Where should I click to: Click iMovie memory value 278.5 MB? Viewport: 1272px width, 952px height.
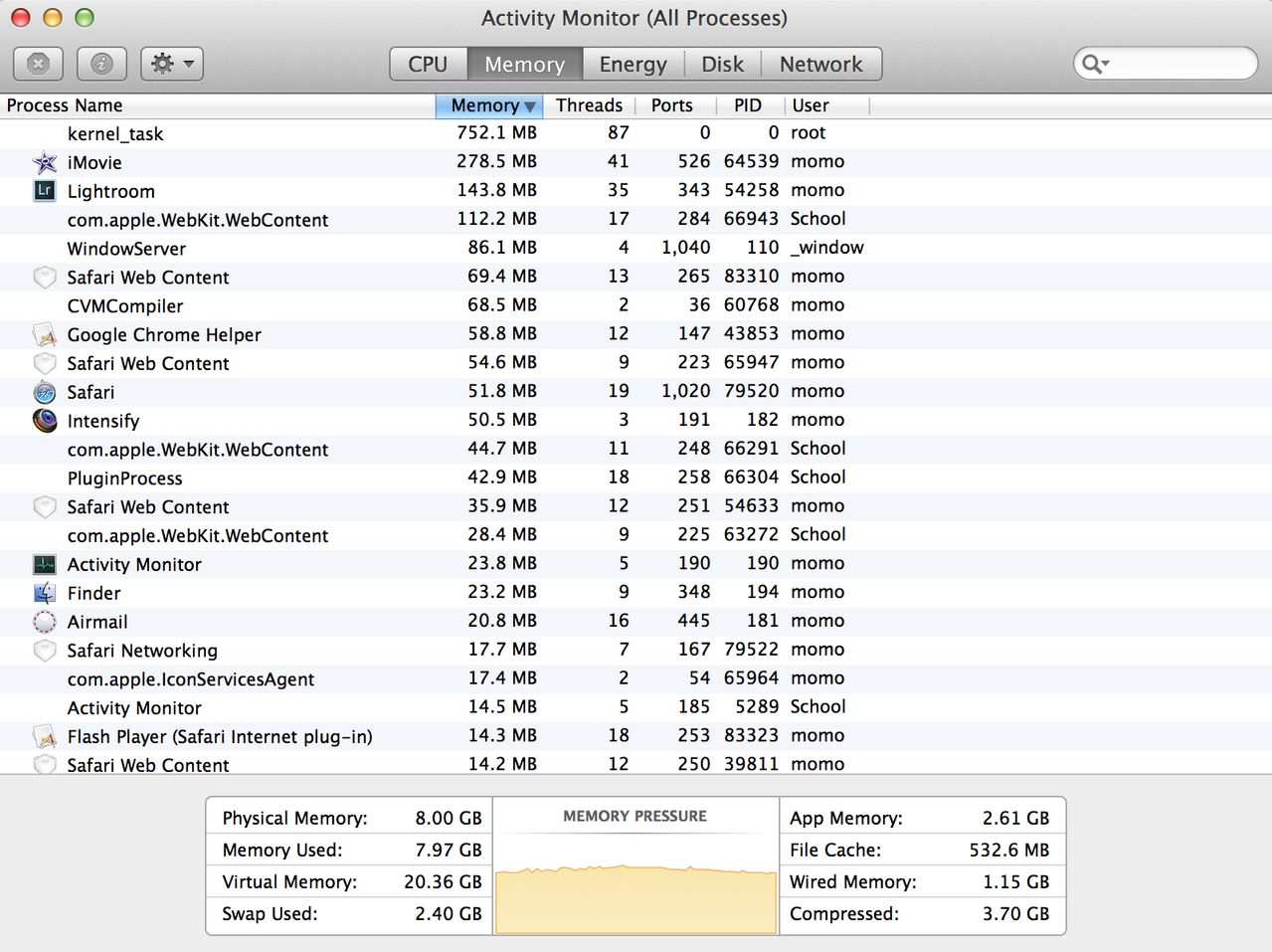coord(496,161)
